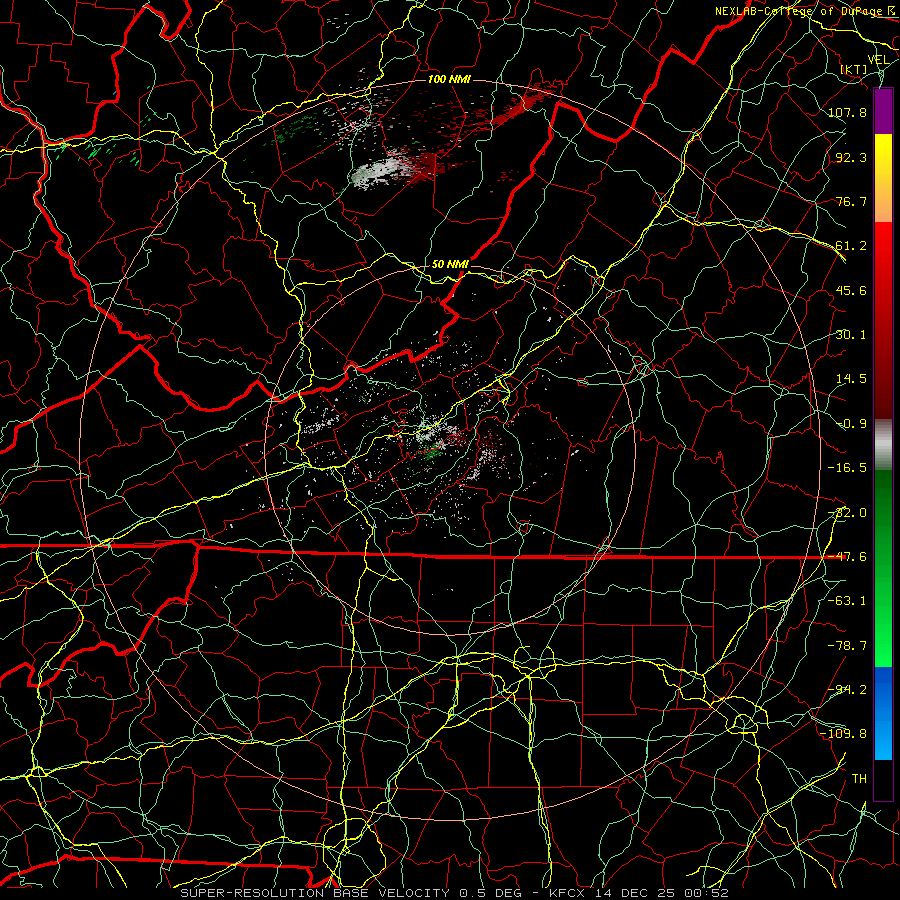Select the 30.1 velocity scale value

(851, 334)
